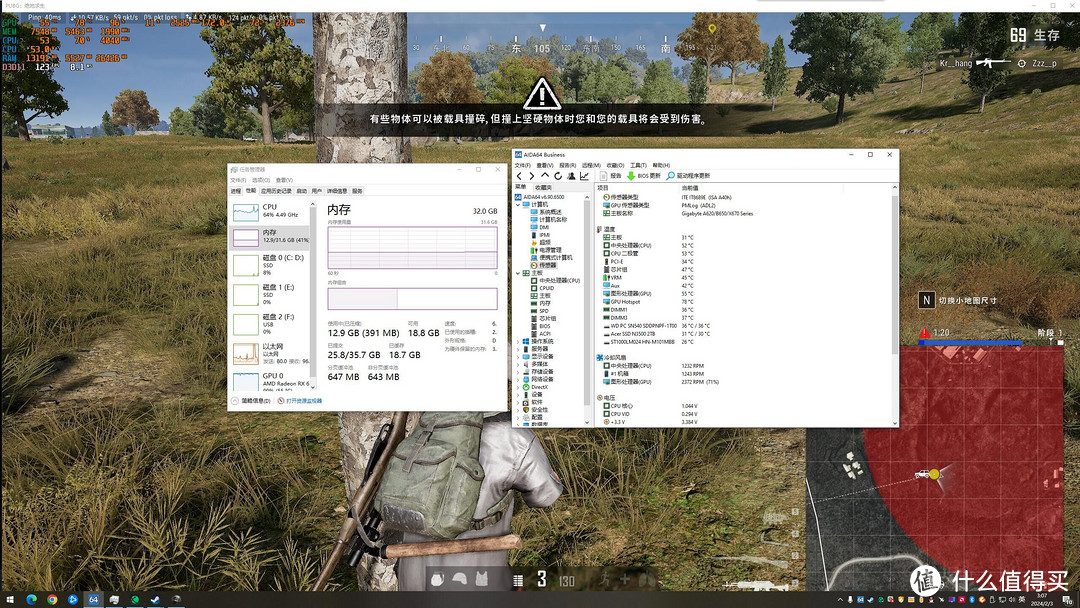This screenshot has width=1080, height=608.
Task: Expand the 操作系统 node in AIDA64 tree
Action: click(518, 342)
